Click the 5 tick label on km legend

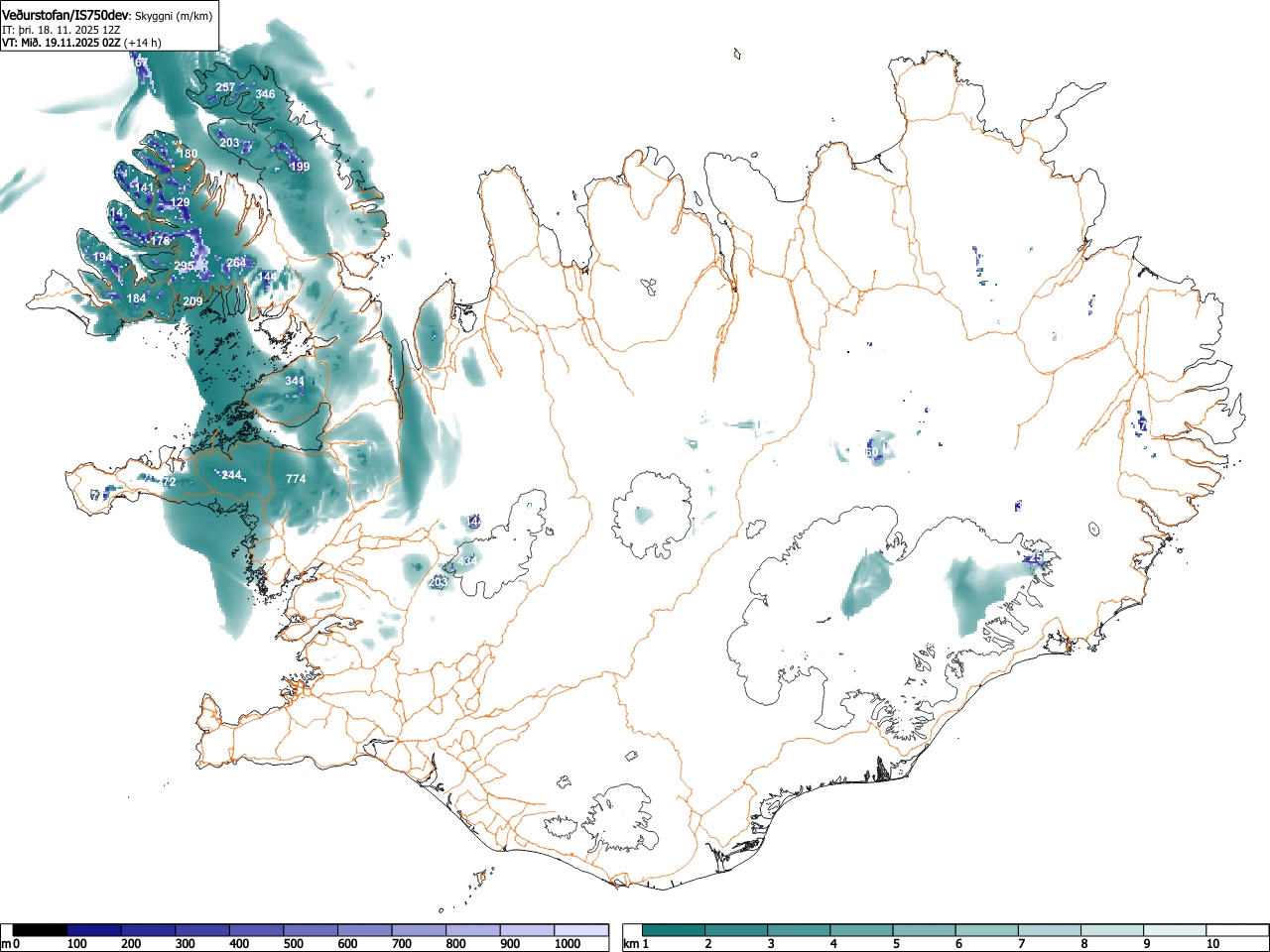tap(896, 944)
